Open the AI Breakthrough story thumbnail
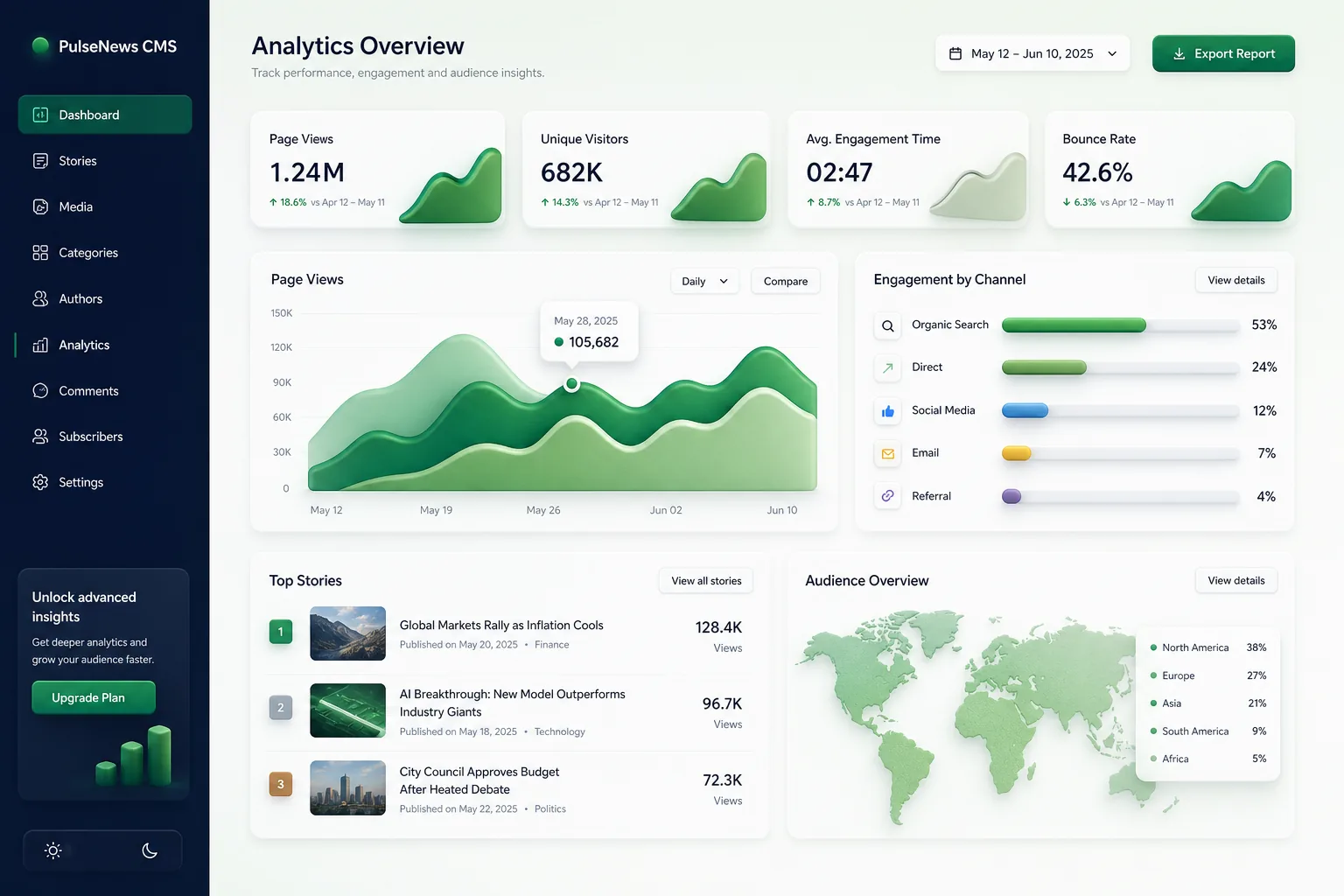The height and width of the screenshot is (896, 1344). point(347,710)
